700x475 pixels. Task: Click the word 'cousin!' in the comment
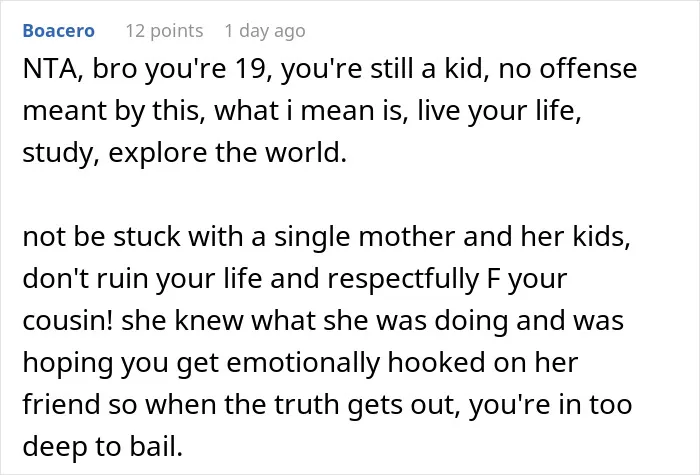pyautogui.click(x=67, y=321)
